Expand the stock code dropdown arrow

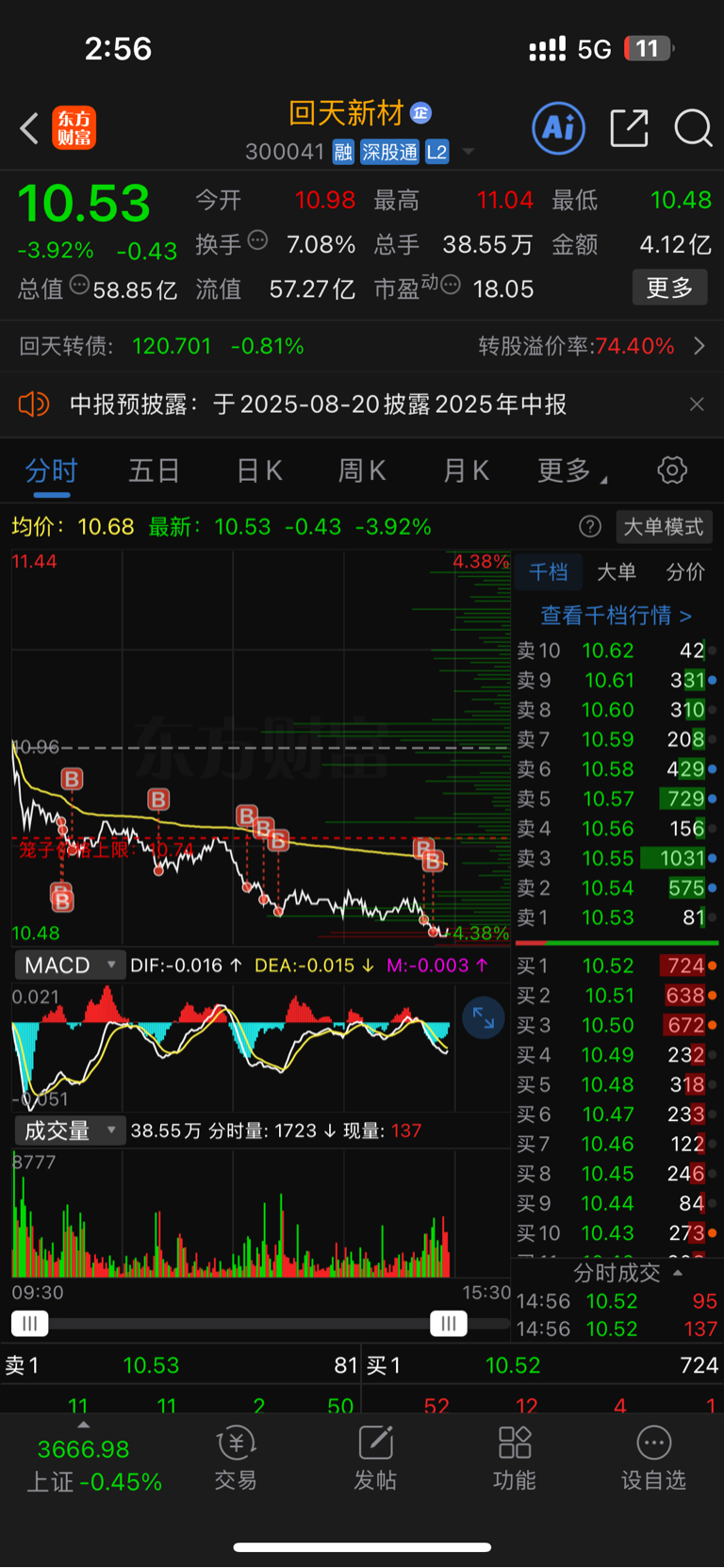(469, 152)
